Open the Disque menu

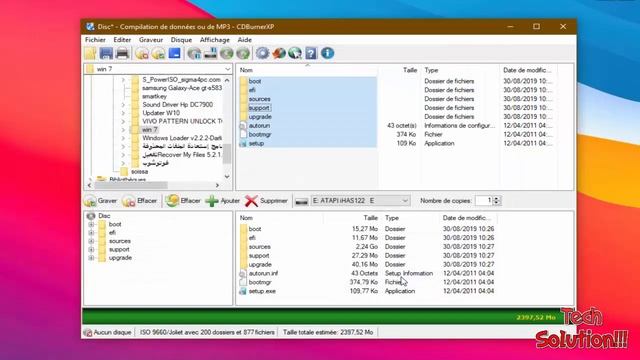pos(181,40)
